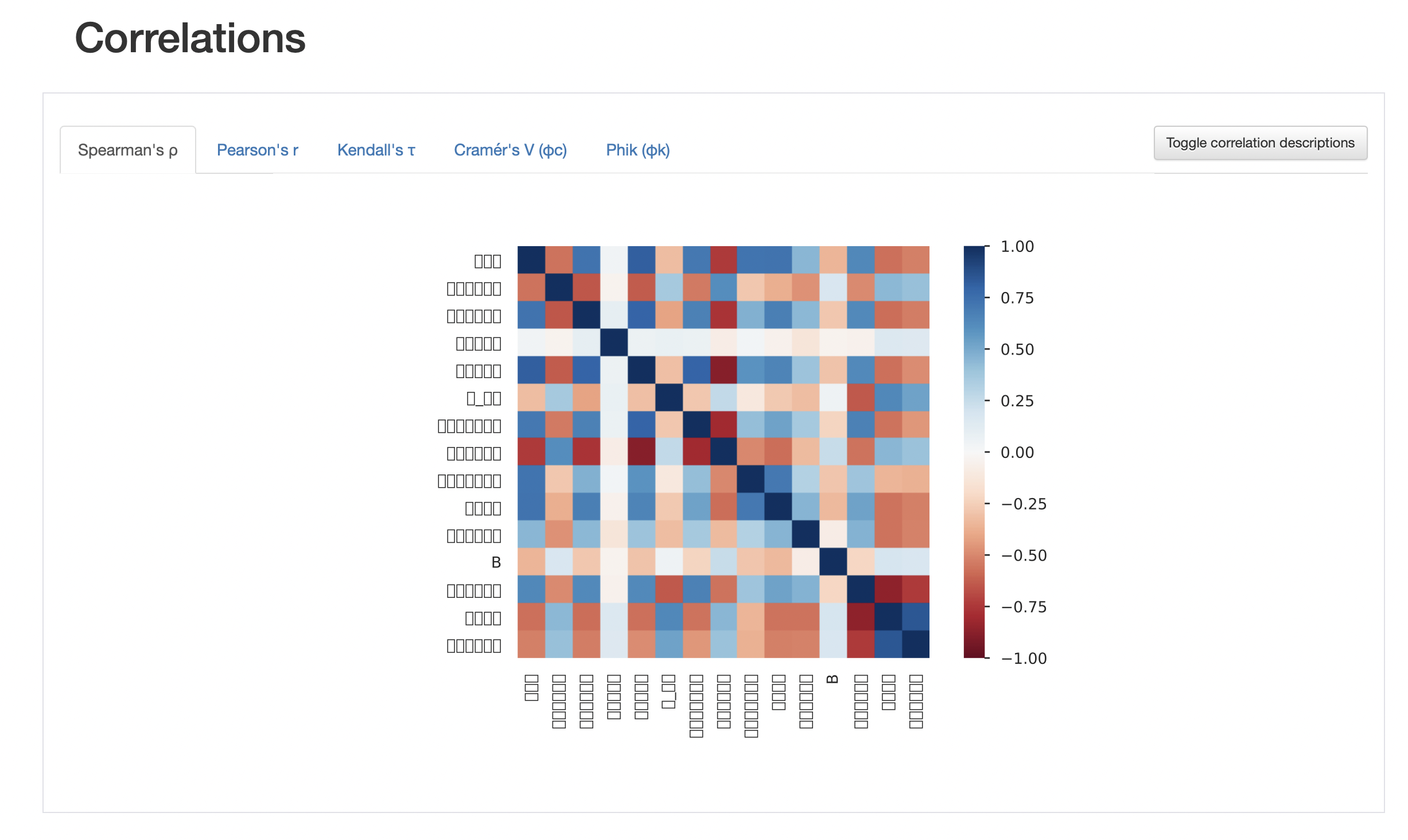Viewport: 1408px width, 840px height.
Task: Click the row label B on the heatmap
Action: (x=495, y=562)
